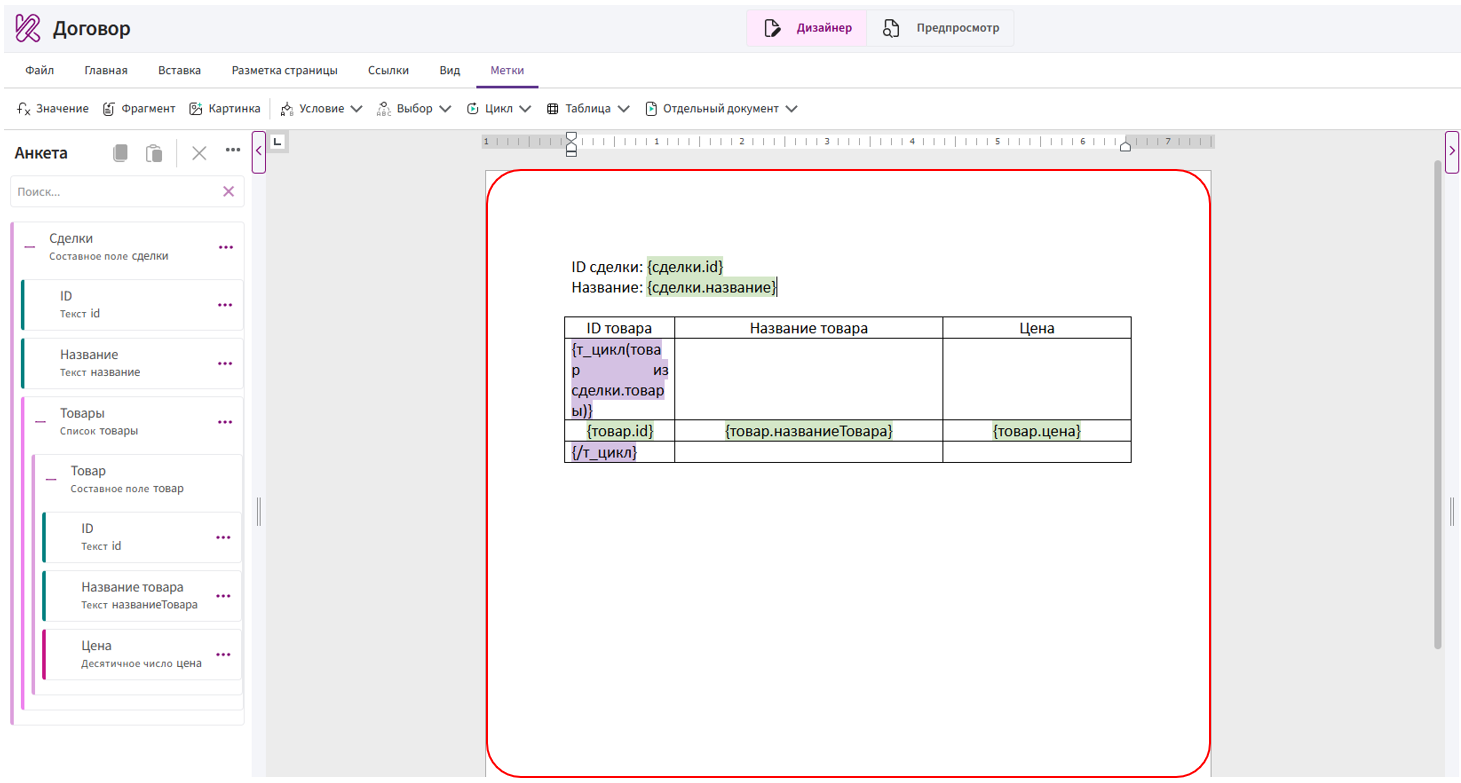Open the Вставка tab
Viewport: 1461px width, 783px height.
point(179,70)
